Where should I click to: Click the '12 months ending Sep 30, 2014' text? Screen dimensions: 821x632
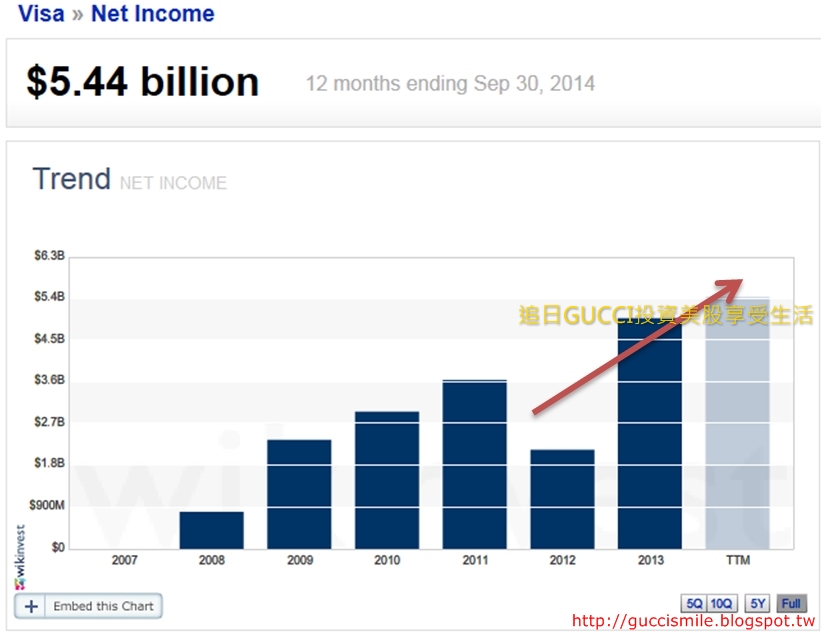click(x=450, y=84)
